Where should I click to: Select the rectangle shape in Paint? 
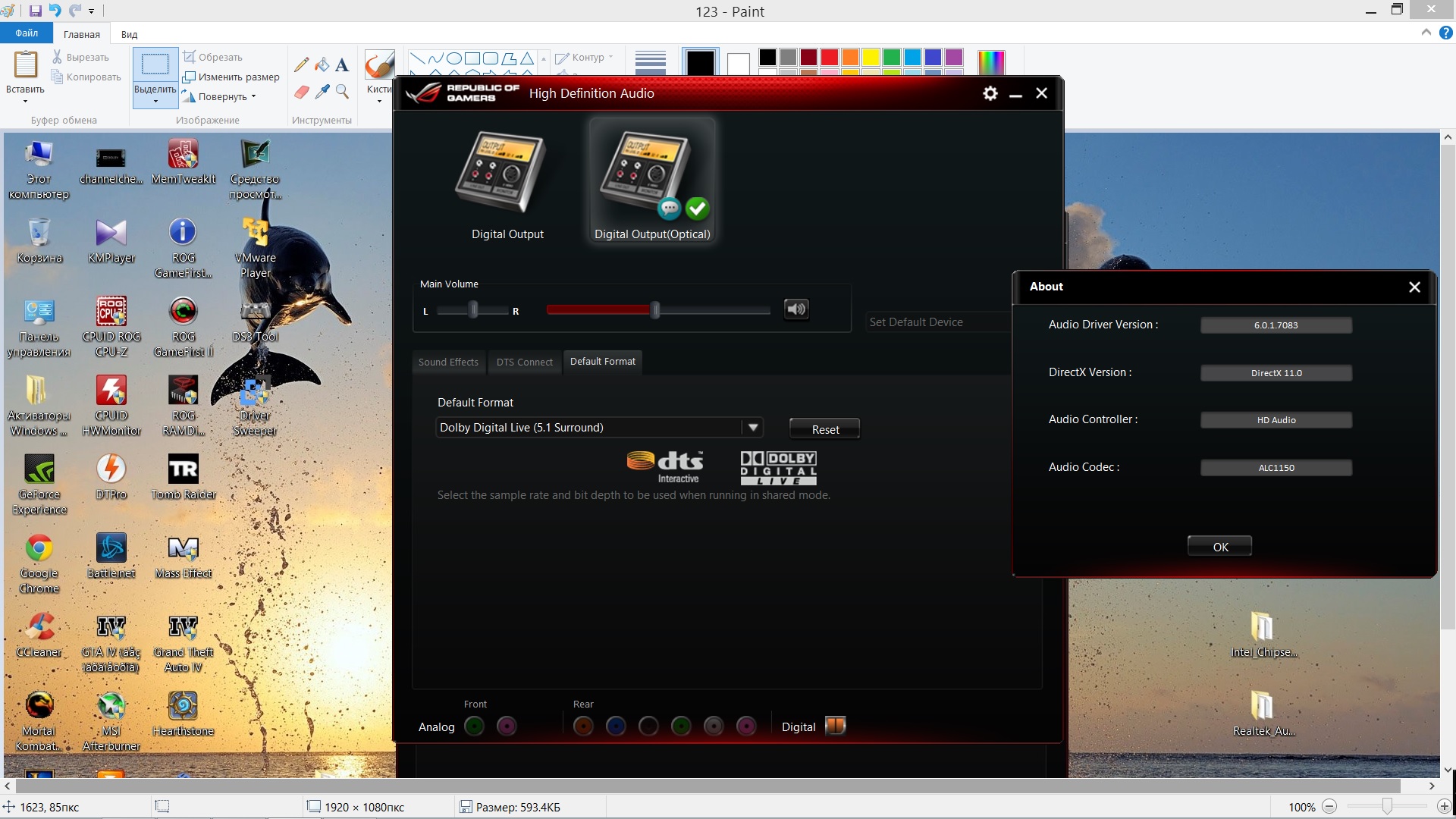472,58
